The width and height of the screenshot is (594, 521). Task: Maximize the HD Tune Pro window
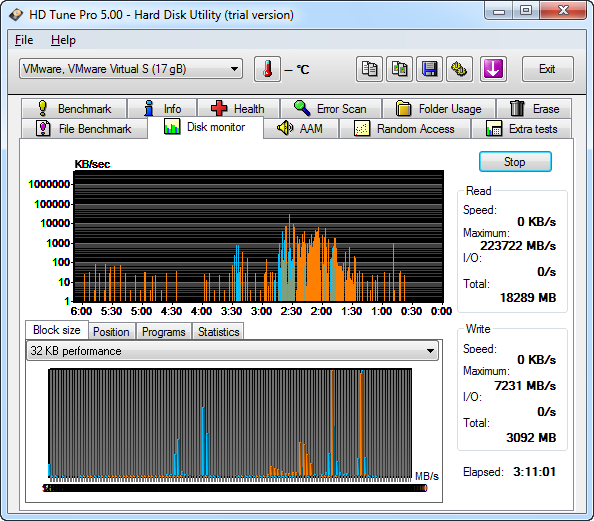click(526, 11)
